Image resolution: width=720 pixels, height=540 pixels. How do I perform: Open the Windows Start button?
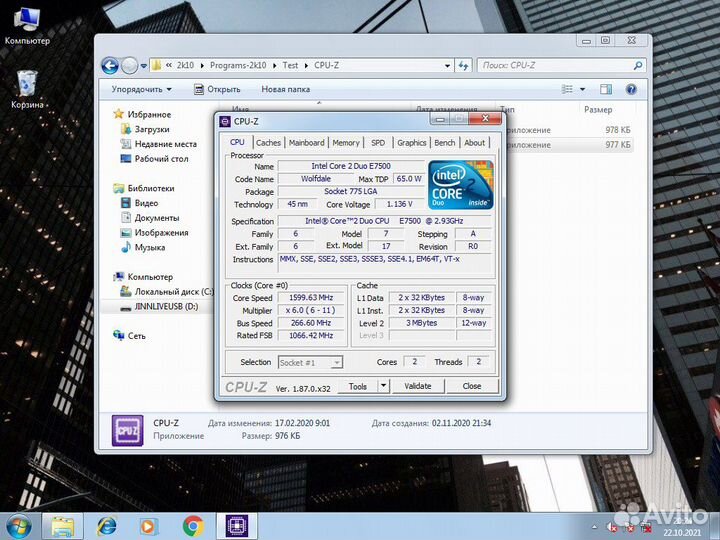[18, 526]
